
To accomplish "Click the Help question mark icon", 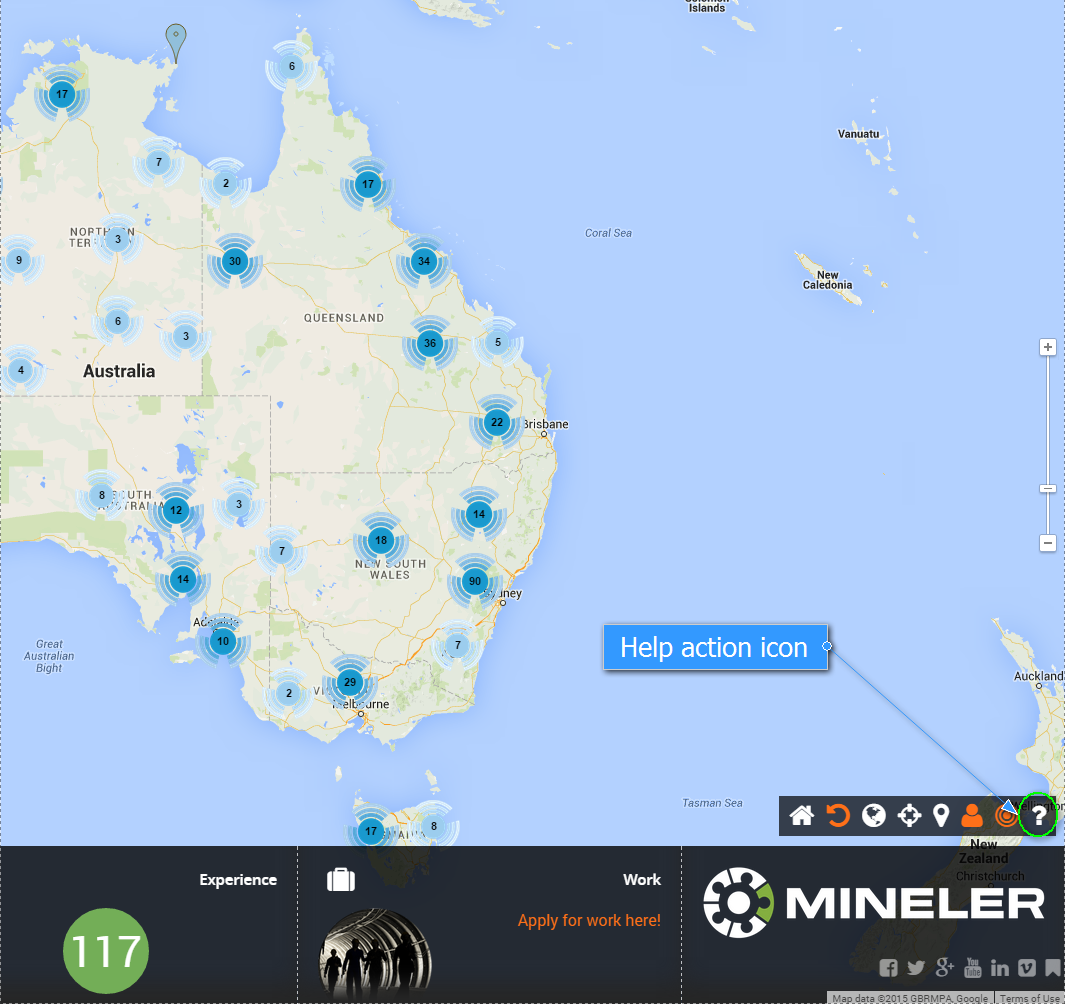I will pos(1038,816).
